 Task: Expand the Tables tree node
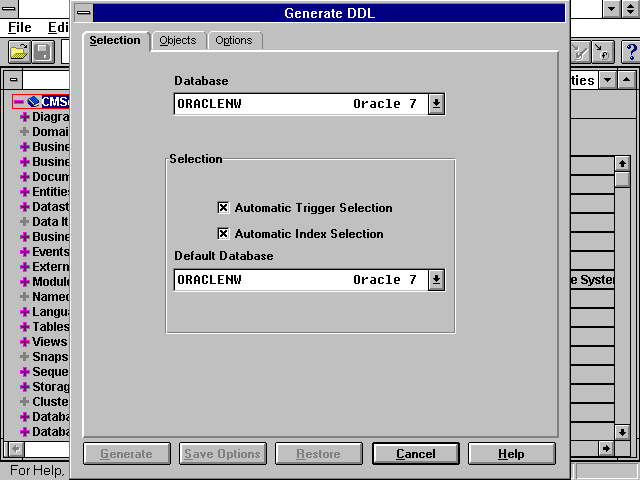click(24, 327)
